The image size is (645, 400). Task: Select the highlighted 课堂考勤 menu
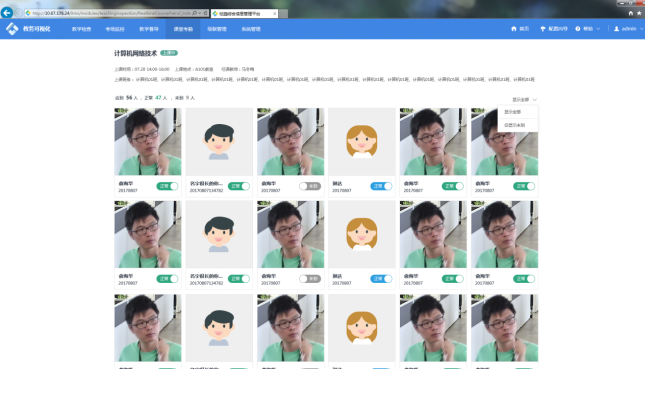183,29
